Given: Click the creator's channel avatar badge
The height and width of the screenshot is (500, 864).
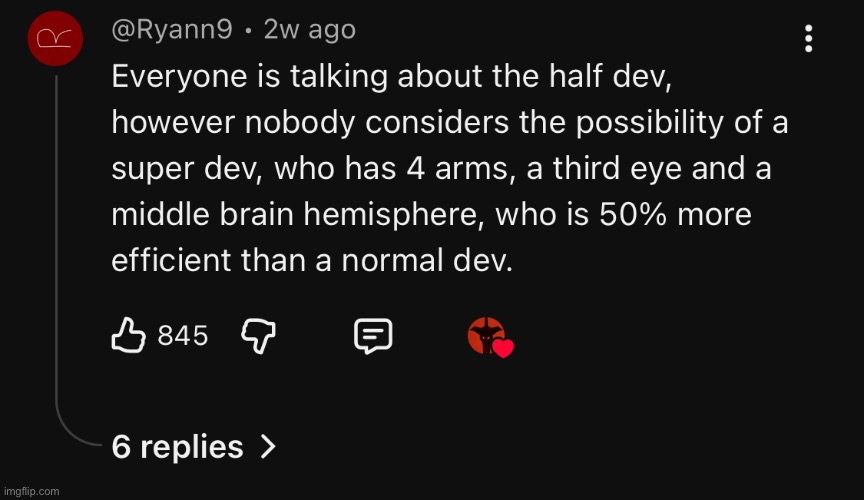Looking at the screenshot, I should point(485,336).
